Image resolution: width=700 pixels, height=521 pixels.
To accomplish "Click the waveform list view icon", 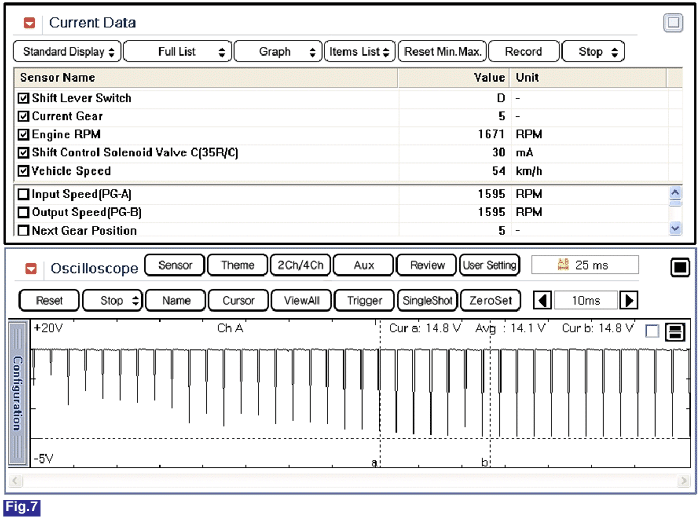I will [675, 331].
